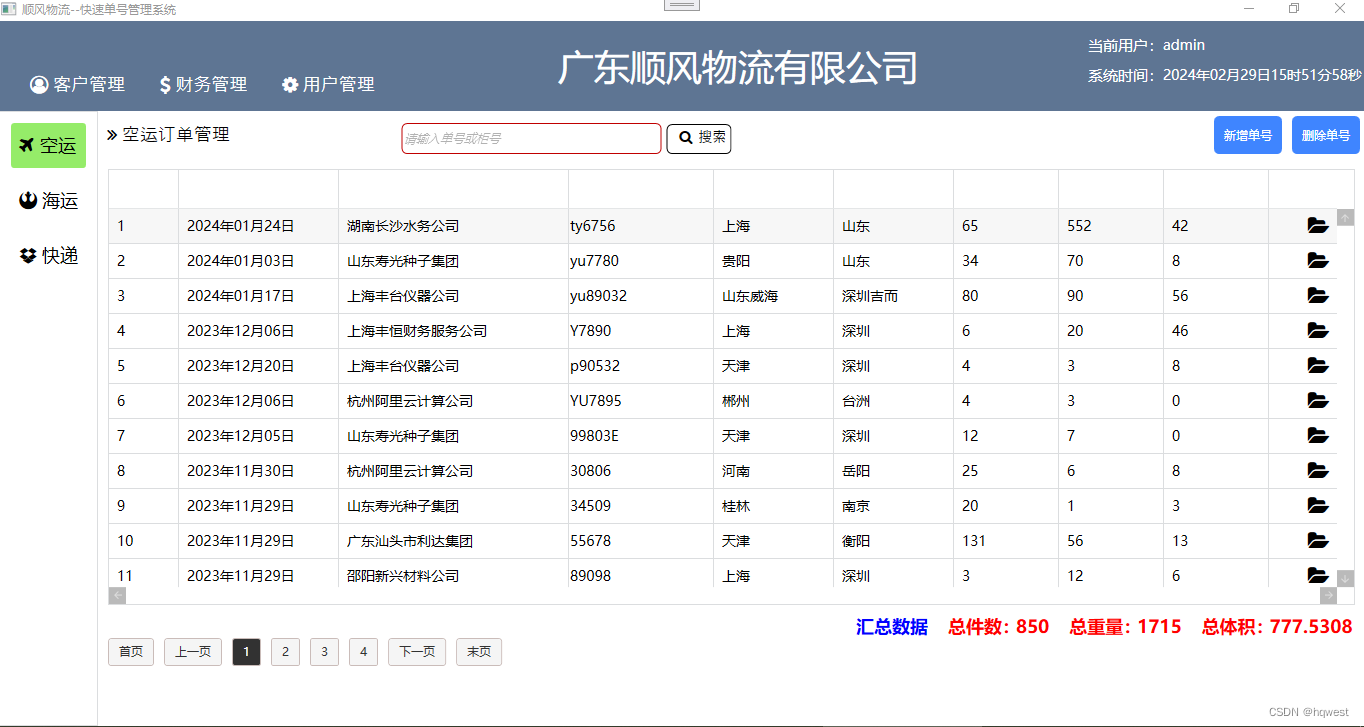Select company cell 湖南长沙水务公司
The image size is (1364, 727).
click(403, 226)
